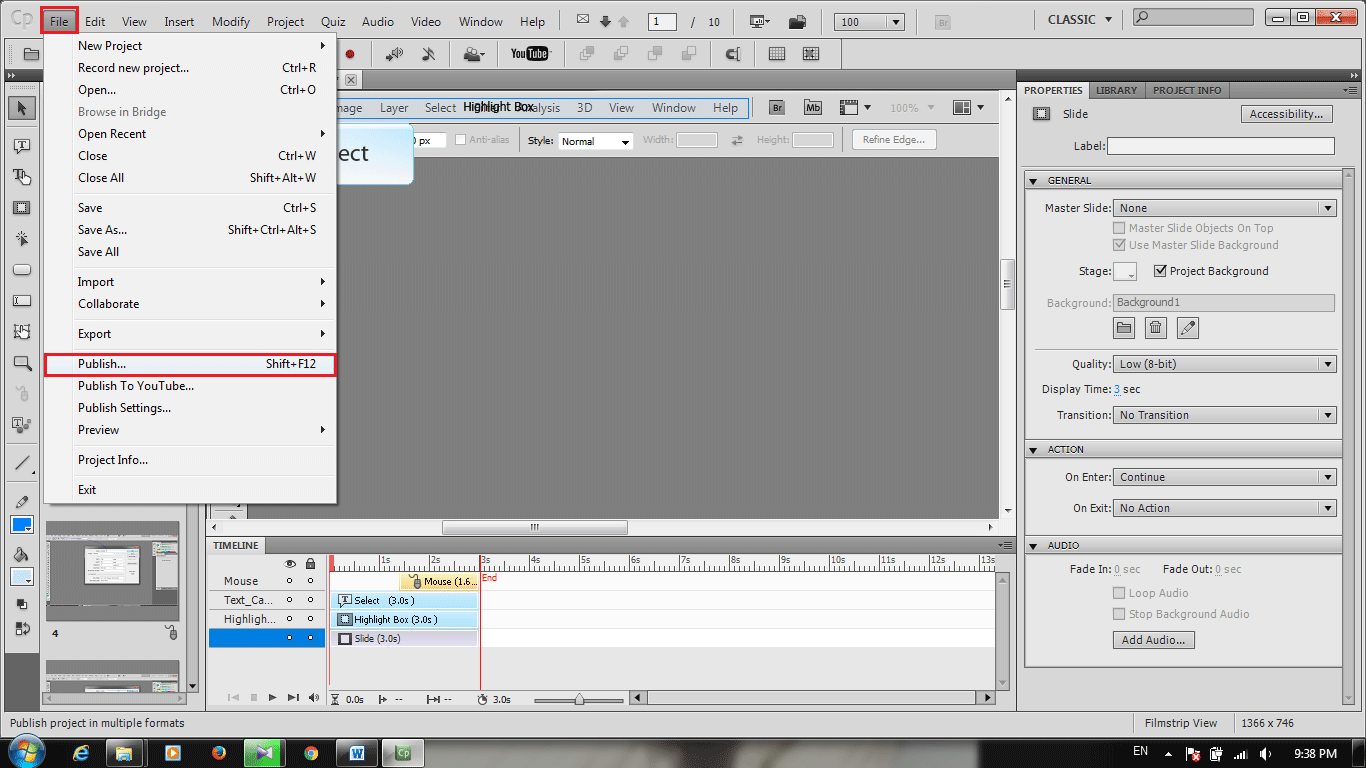Image resolution: width=1366 pixels, height=768 pixels.
Task: Click the timeline eye show/hide all icon
Action: (x=291, y=564)
